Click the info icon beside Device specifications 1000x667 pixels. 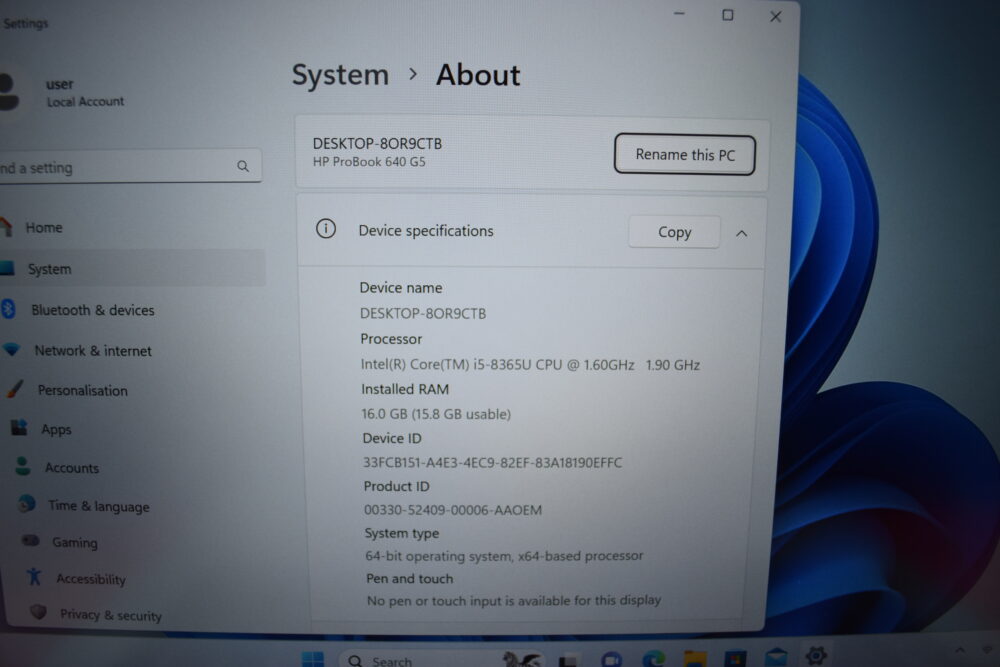click(326, 229)
